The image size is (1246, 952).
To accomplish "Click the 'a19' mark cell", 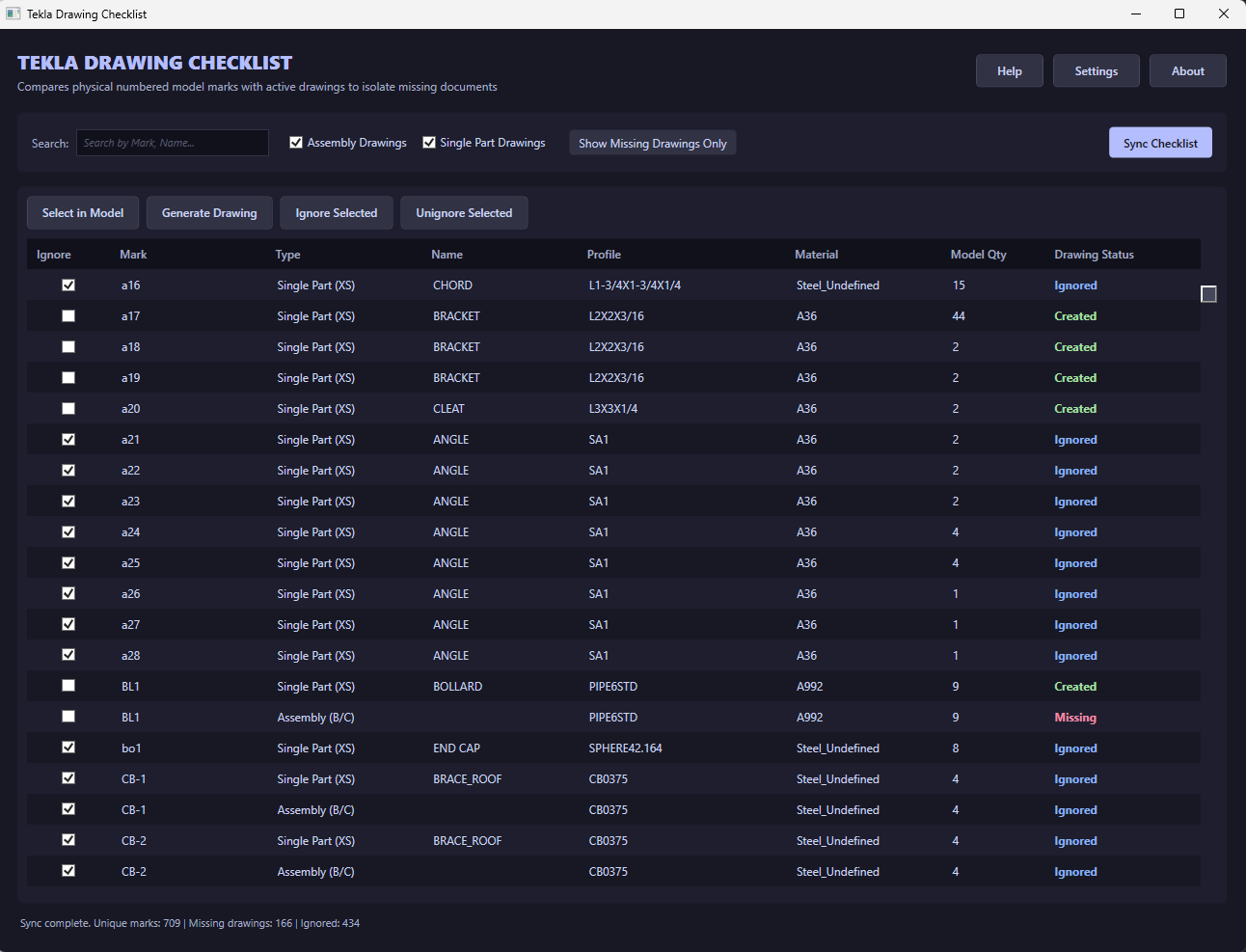I will (x=130, y=378).
